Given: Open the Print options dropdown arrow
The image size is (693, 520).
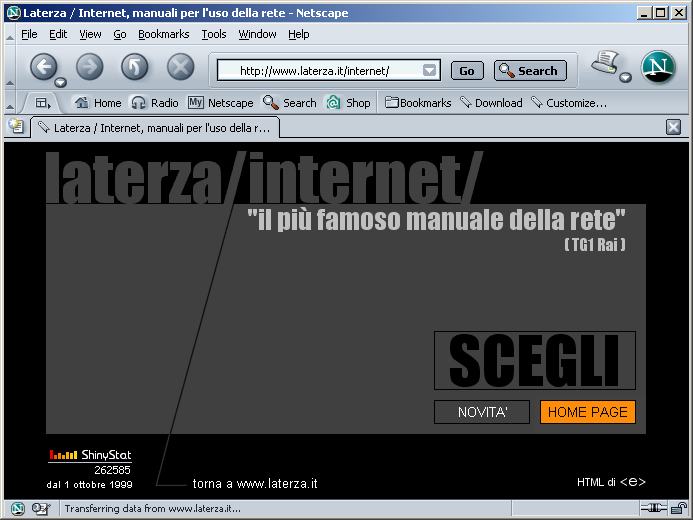Looking at the screenshot, I should pyautogui.click(x=625, y=78).
